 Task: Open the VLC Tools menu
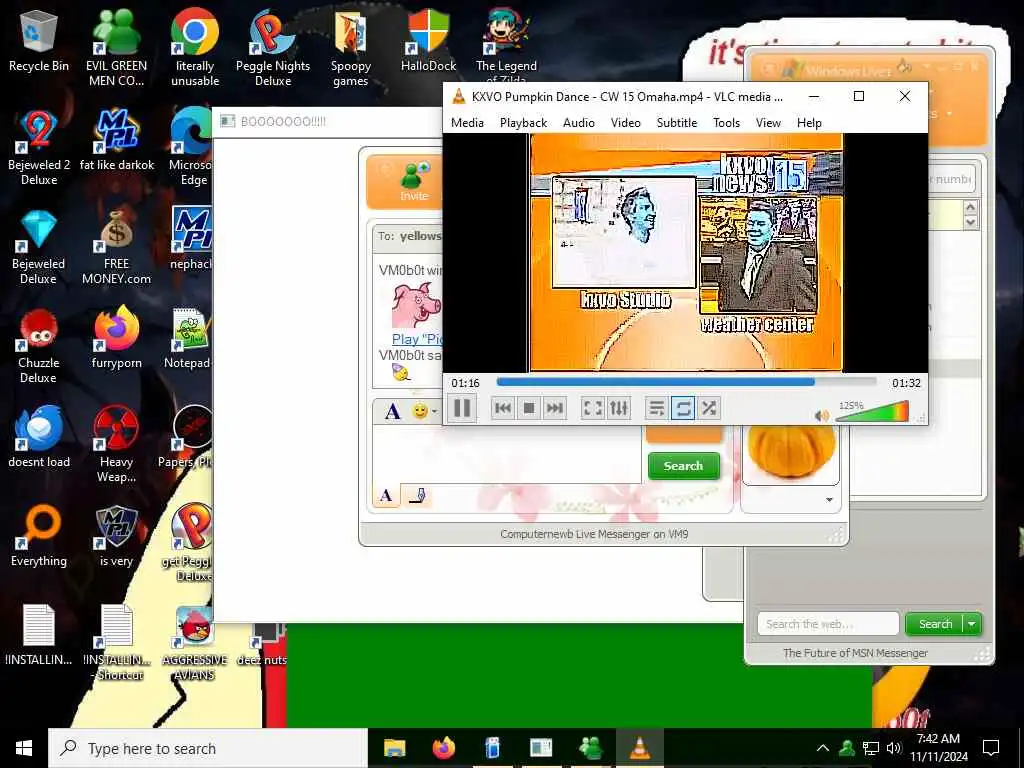[x=726, y=123]
